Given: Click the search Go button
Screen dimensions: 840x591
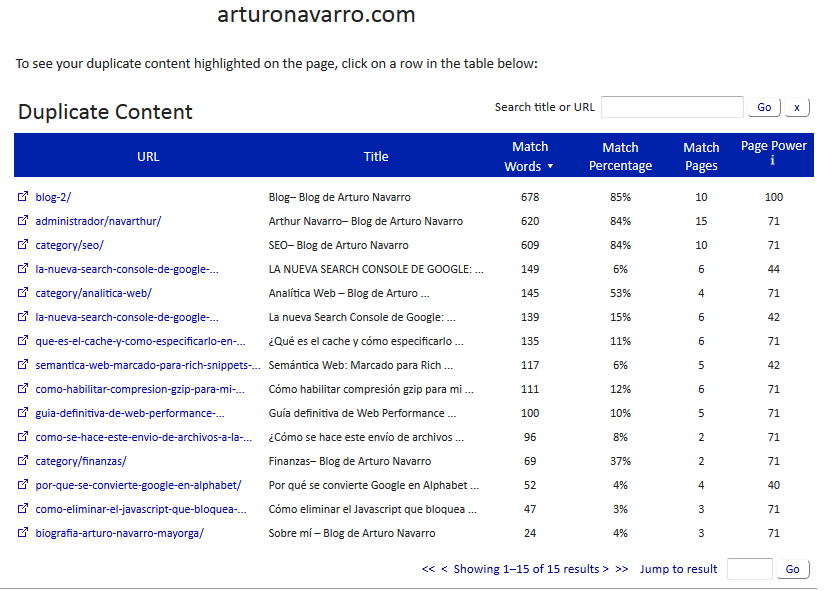Looking at the screenshot, I should click(764, 107).
